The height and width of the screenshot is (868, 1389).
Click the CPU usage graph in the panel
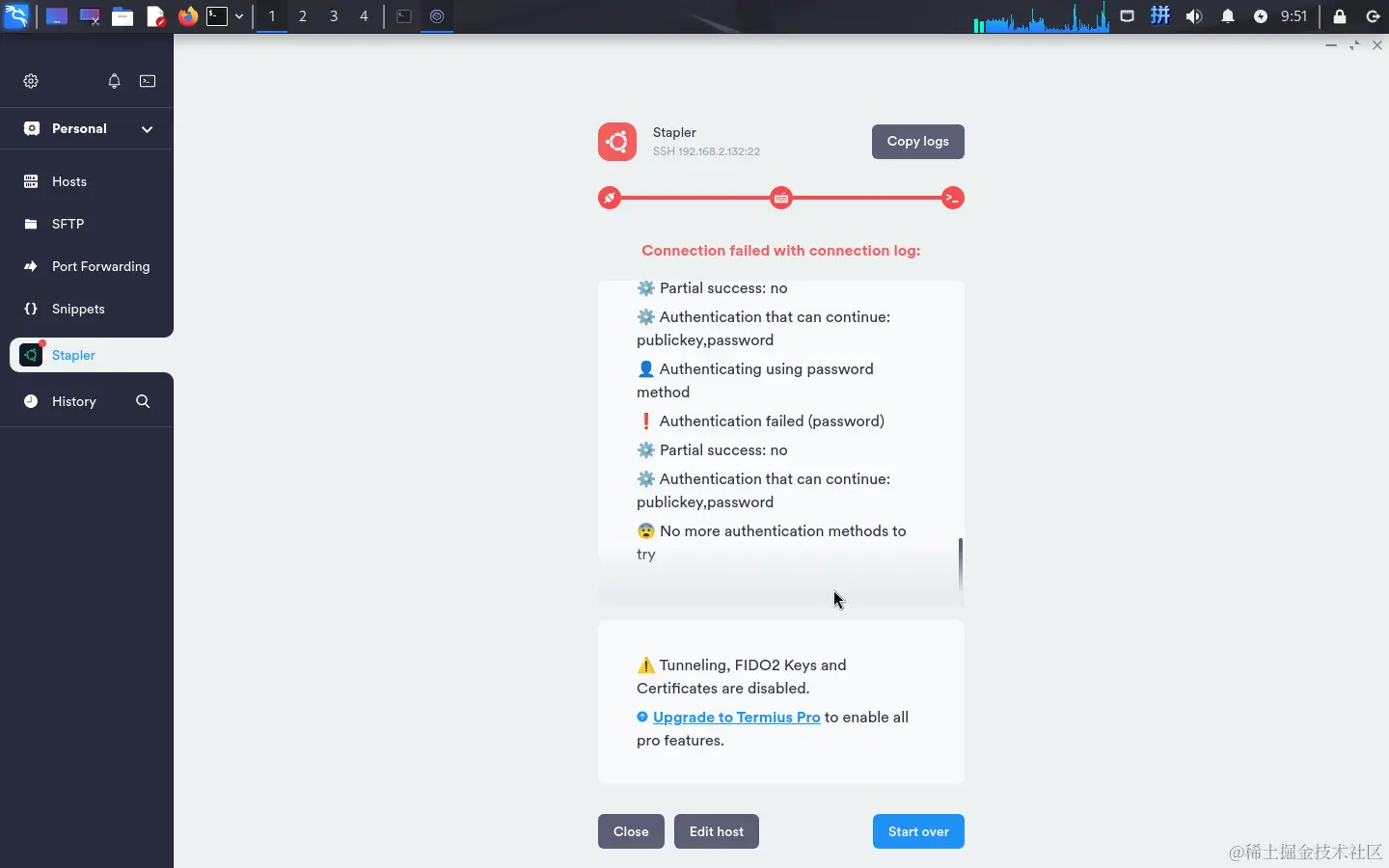tap(1041, 16)
